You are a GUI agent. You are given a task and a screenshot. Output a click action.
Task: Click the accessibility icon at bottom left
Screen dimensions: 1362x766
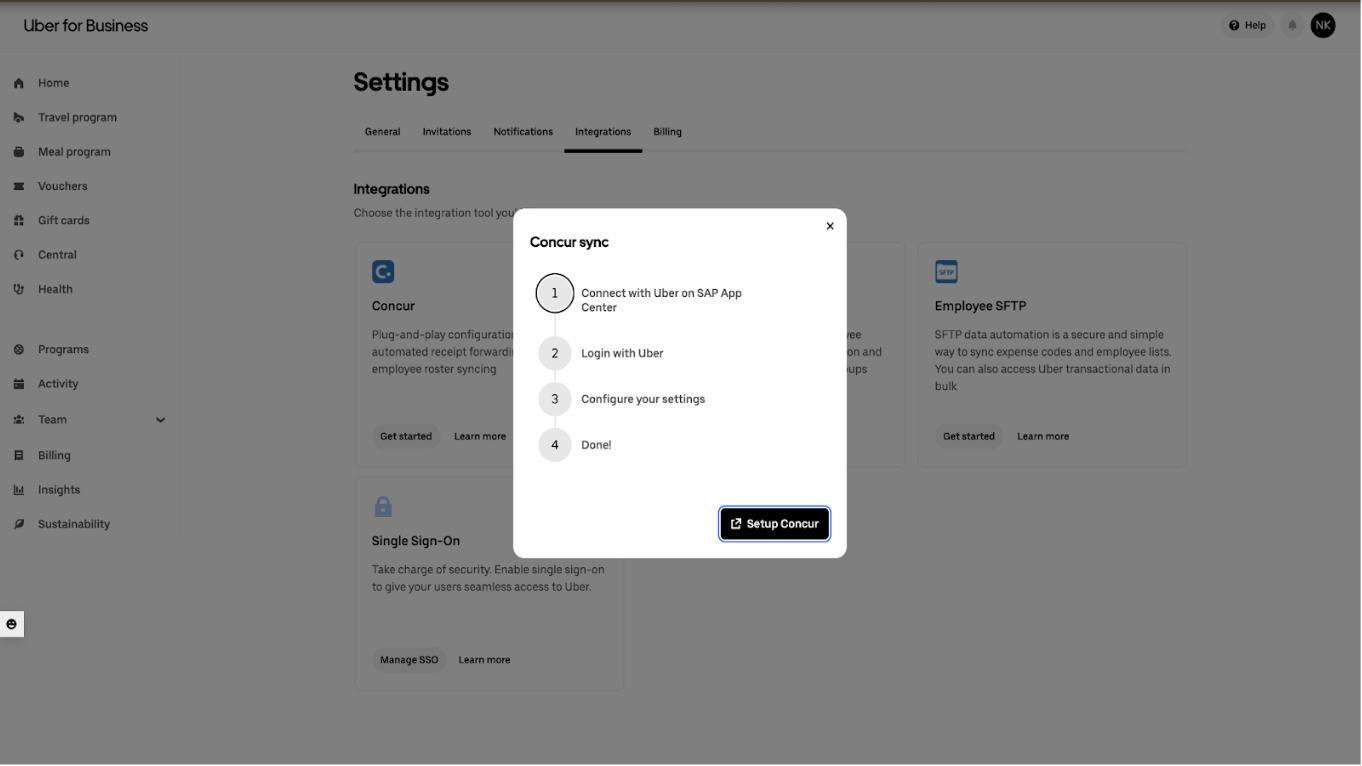pyautogui.click(x=12, y=623)
